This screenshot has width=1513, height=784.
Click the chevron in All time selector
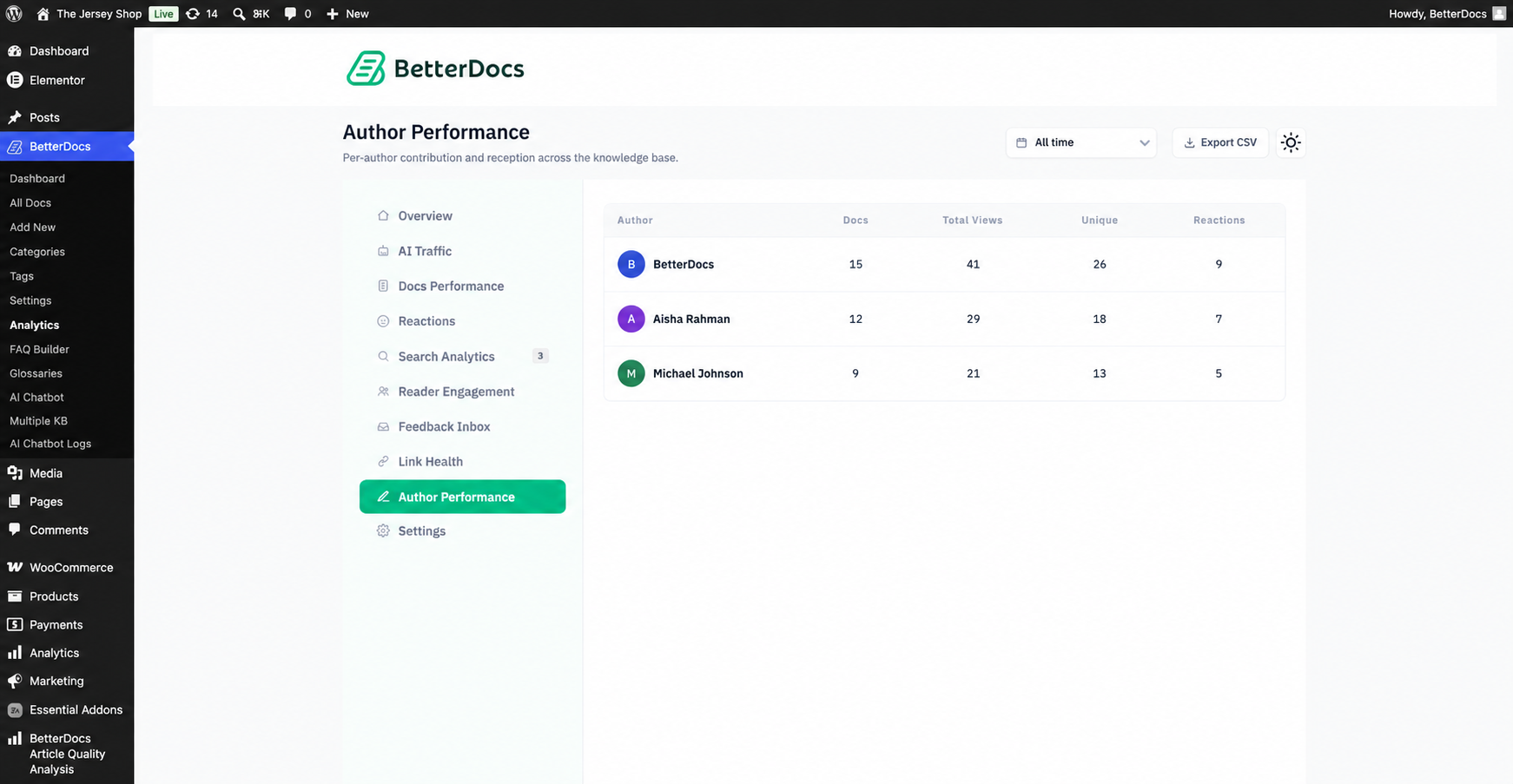[1145, 143]
